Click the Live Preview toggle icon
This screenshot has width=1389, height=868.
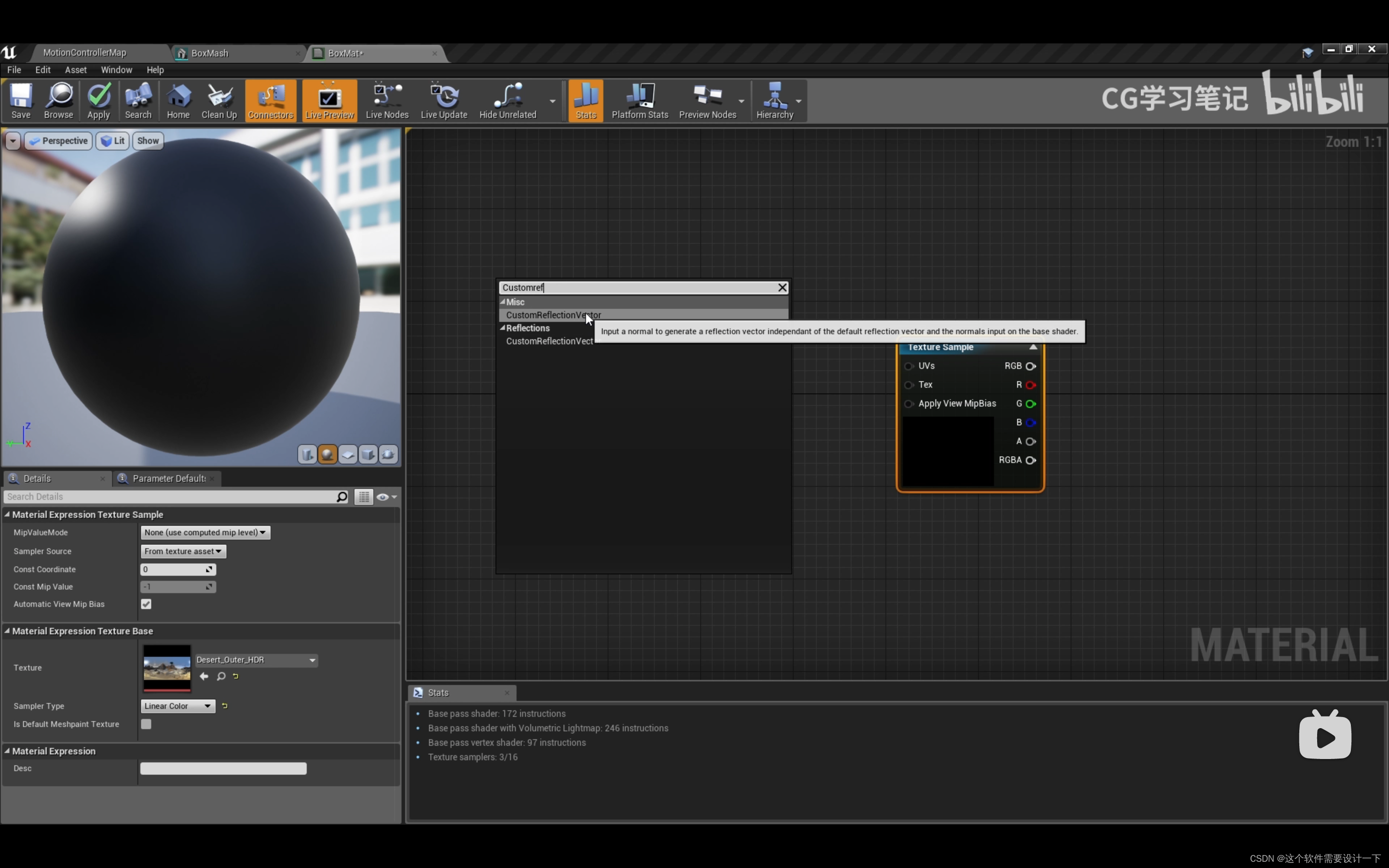(328, 100)
